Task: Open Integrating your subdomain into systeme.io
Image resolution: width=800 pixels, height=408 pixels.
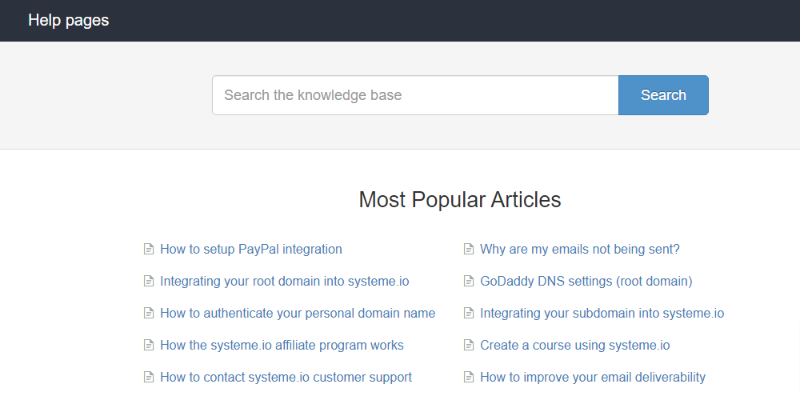Action: coord(602,313)
